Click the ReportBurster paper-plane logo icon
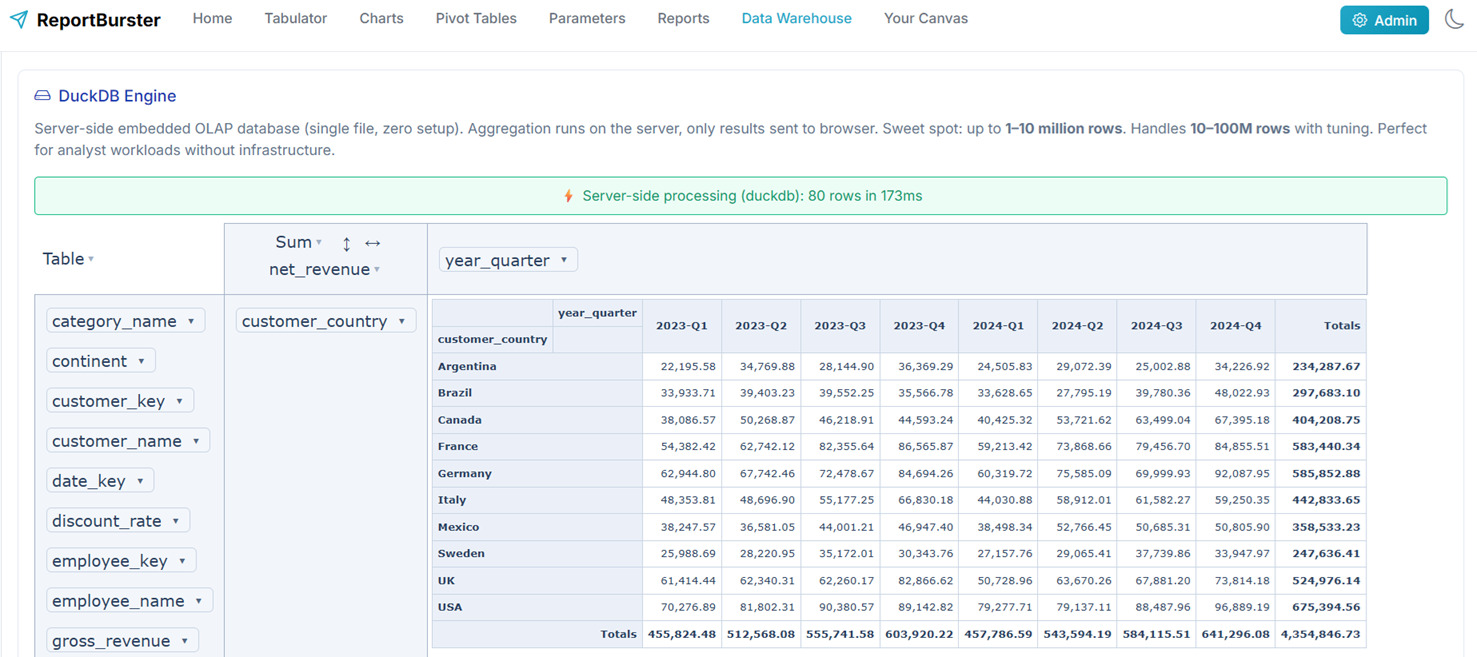 coord(20,19)
